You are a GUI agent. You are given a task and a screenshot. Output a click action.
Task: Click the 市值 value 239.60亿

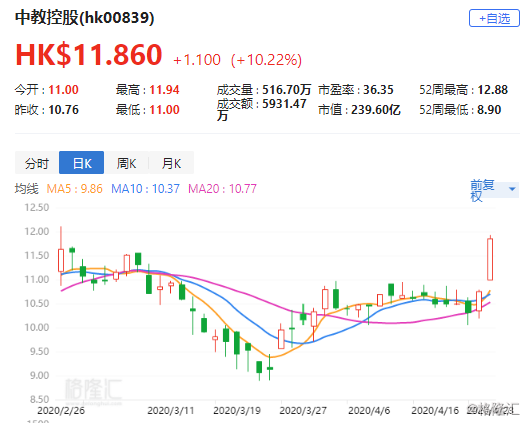pos(376,110)
